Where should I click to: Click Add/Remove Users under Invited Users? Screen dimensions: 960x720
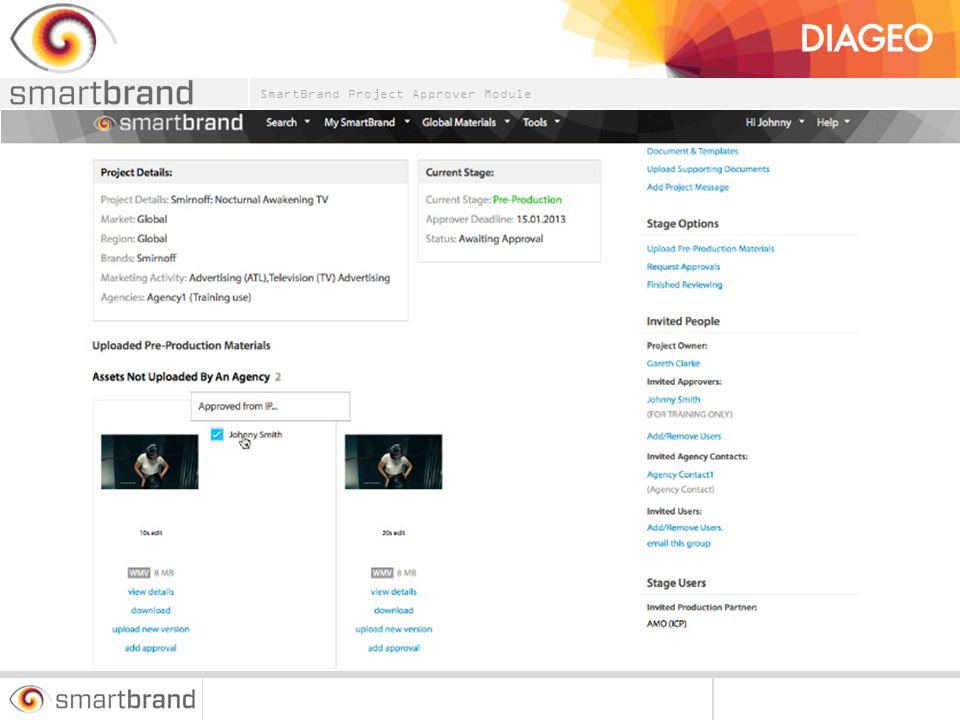pos(685,528)
